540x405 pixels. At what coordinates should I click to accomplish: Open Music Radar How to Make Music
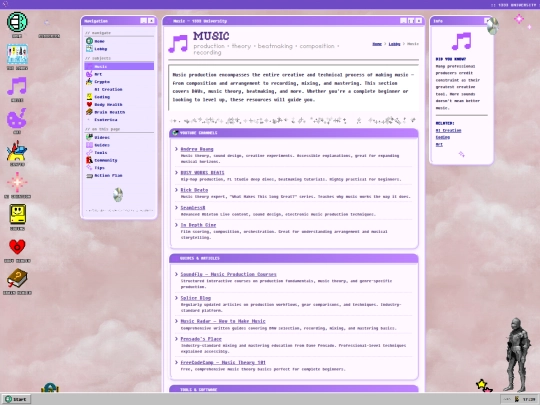tap(223, 321)
